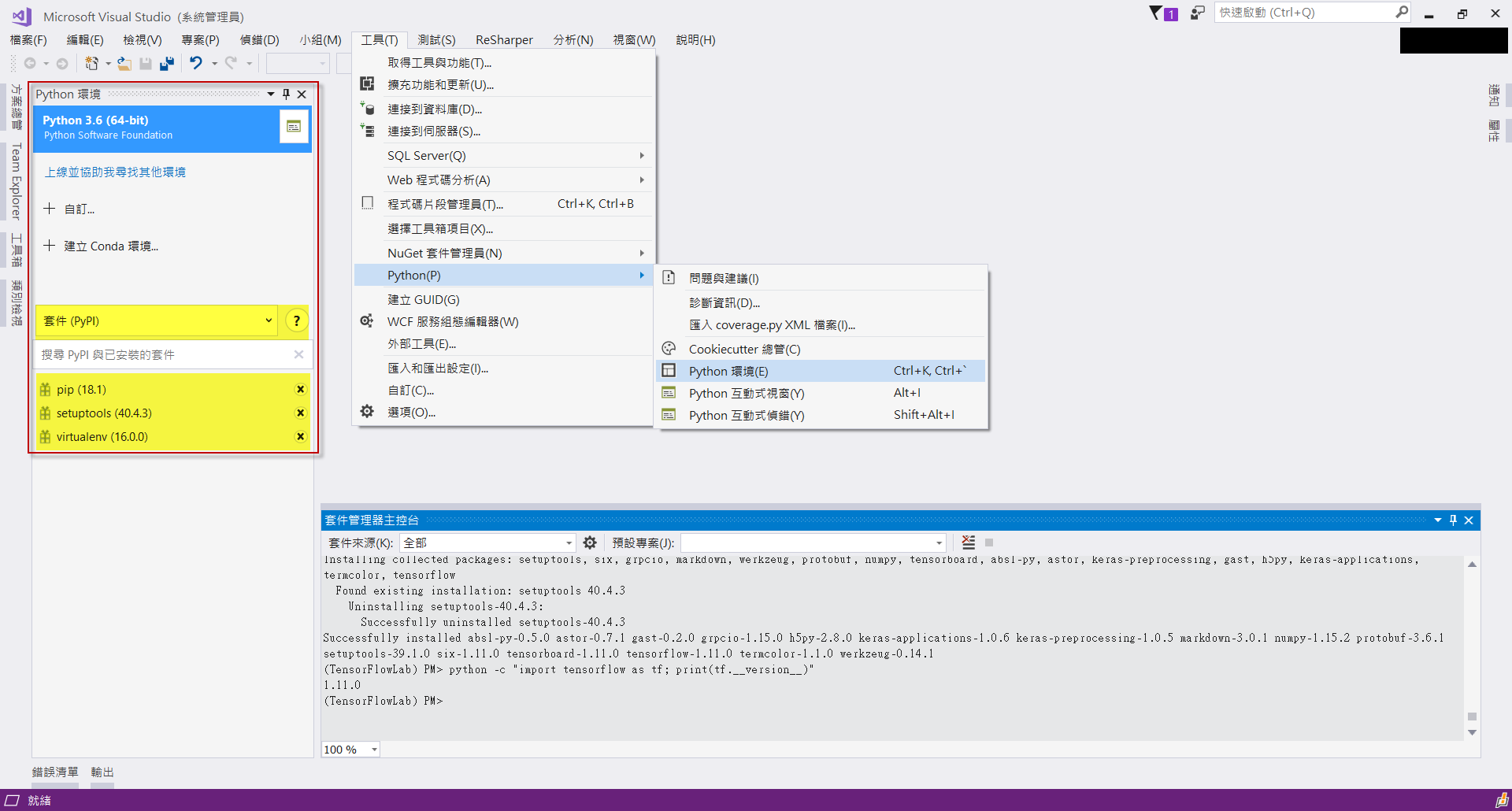Click the Cookiecutter 總管 icon
The height and width of the screenshot is (811, 1512).
point(669,348)
